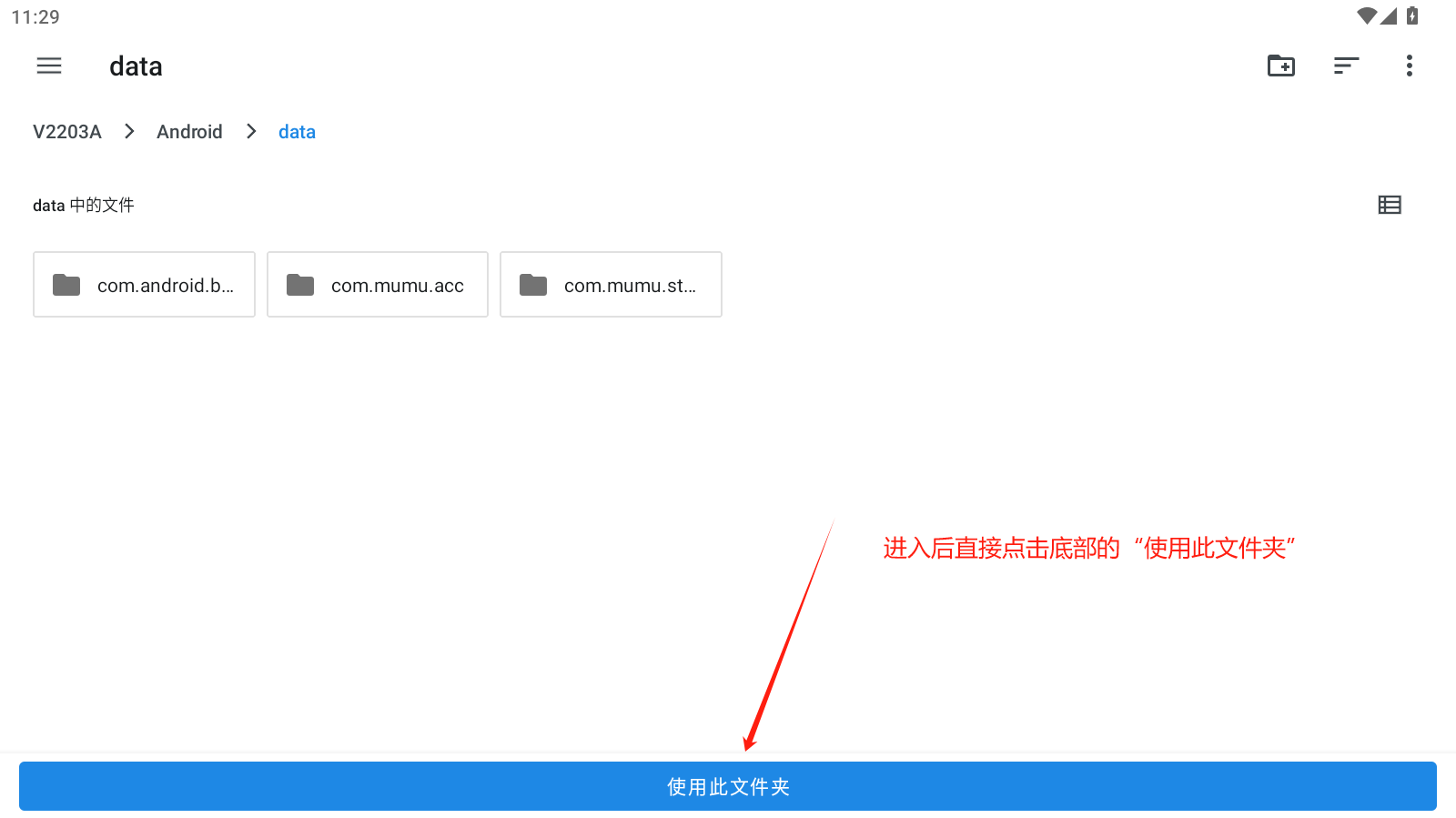
Task: Click the chevron after V2203A
Action: pyautogui.click(x=129, y=132)
